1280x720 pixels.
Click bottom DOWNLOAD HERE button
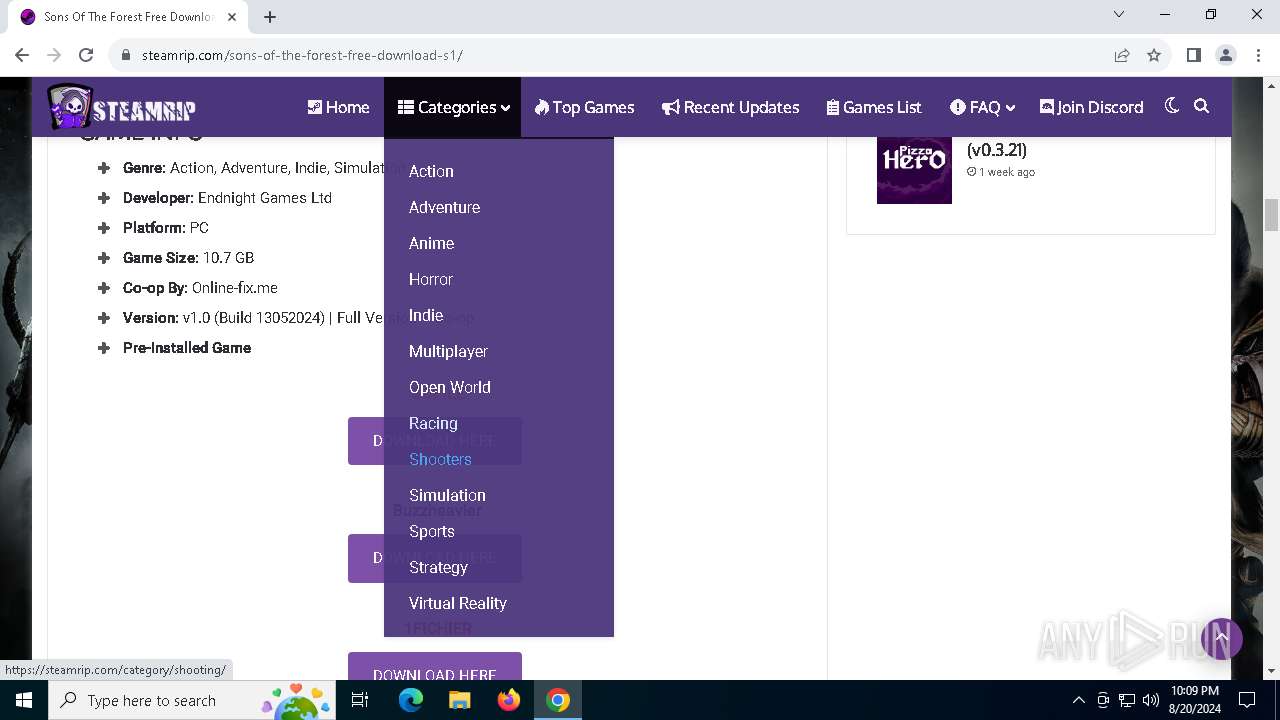point(435,668)
